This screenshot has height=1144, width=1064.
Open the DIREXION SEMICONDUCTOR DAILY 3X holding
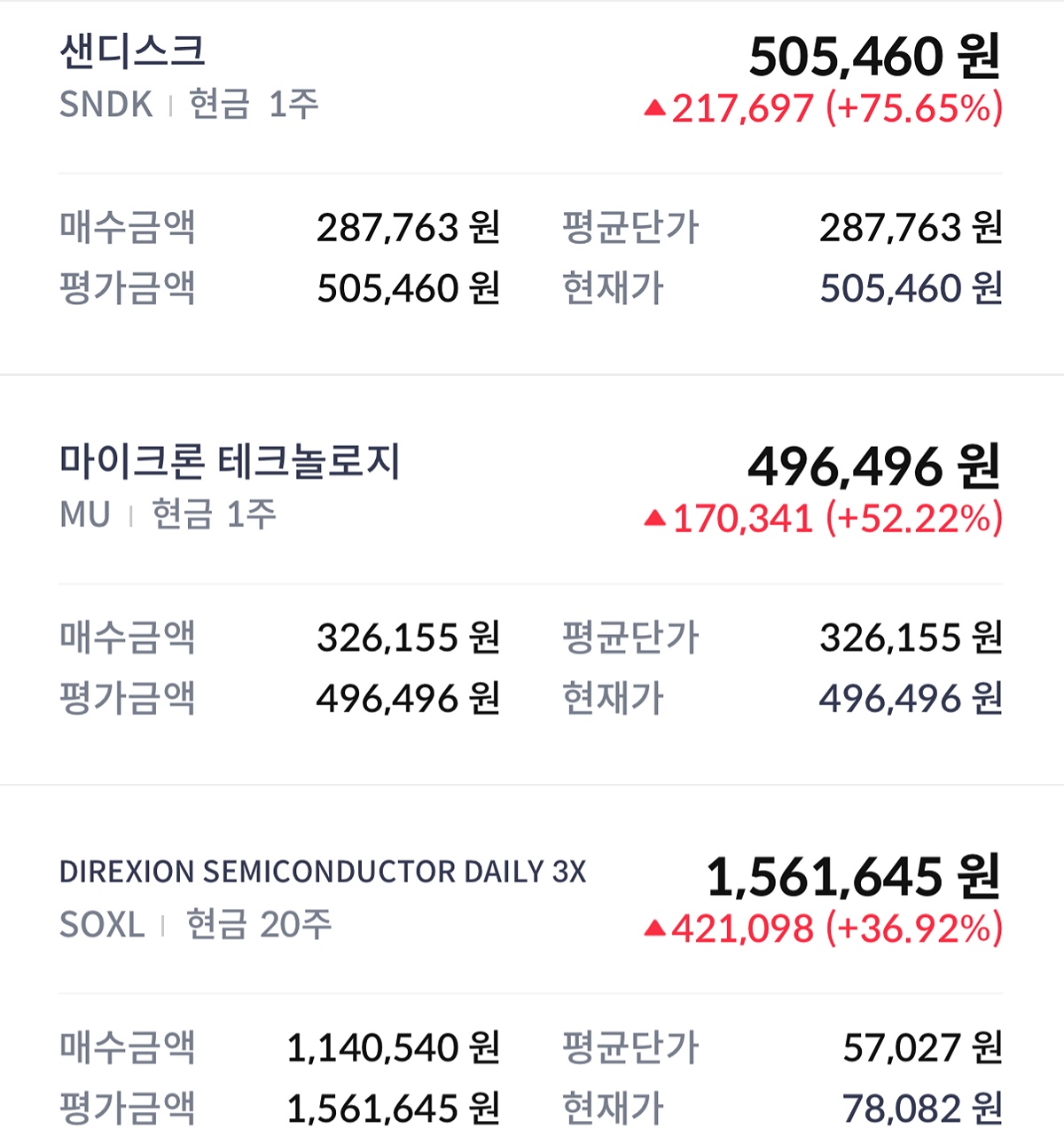[323, 872]
